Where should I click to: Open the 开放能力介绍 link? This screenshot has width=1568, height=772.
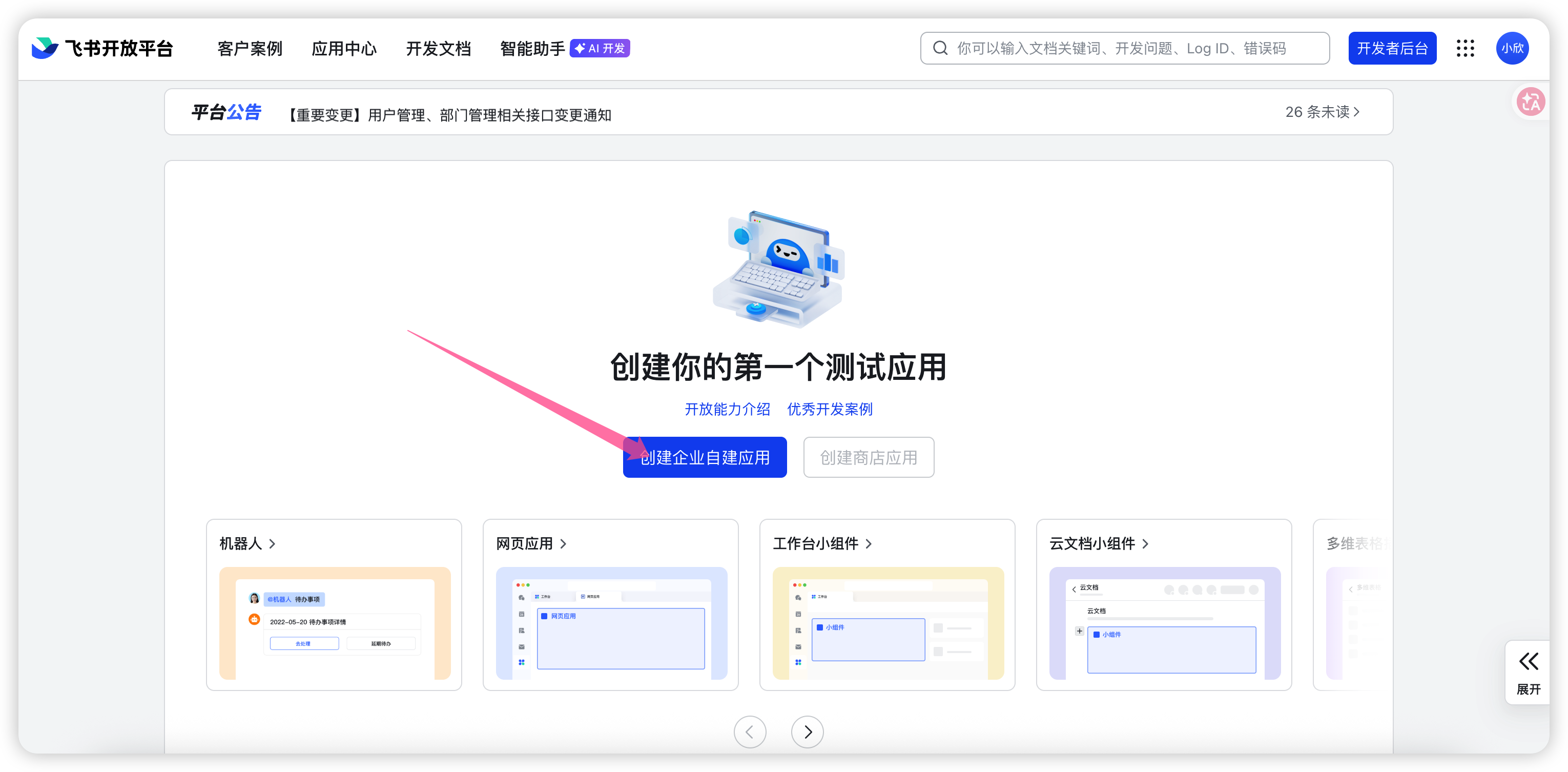tap(727, 409)
